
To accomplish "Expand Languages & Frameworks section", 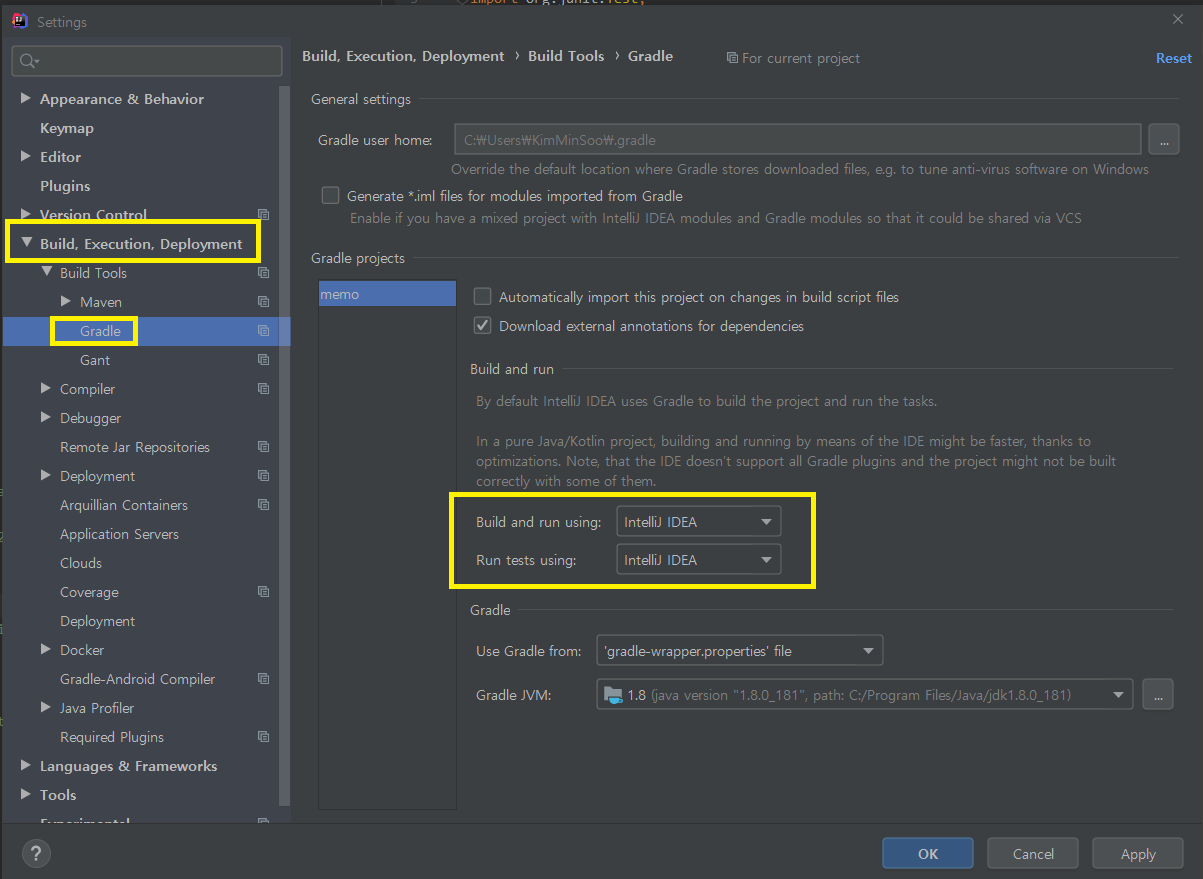I will point(26,766).
